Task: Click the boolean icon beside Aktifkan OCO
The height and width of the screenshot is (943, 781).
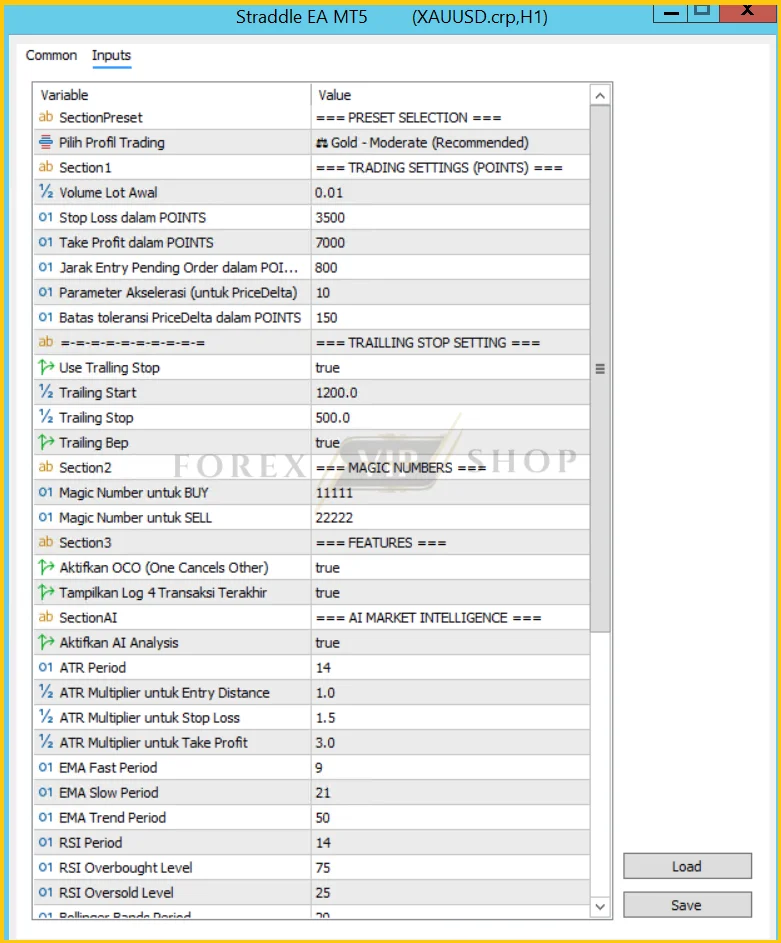Action: point(46,567)
